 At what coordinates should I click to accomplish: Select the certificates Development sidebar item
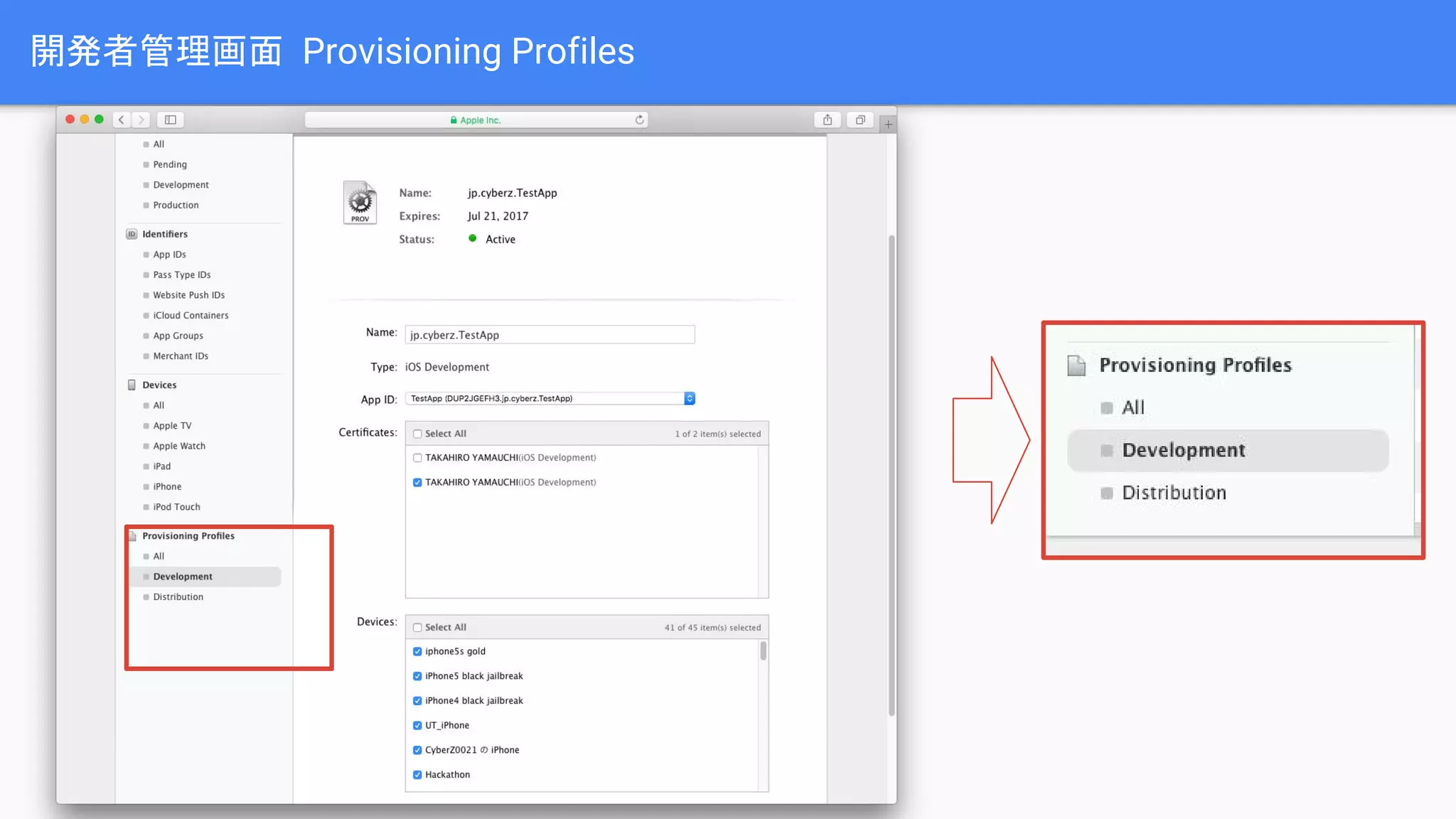pyautogui.click(x=181, y=185)
